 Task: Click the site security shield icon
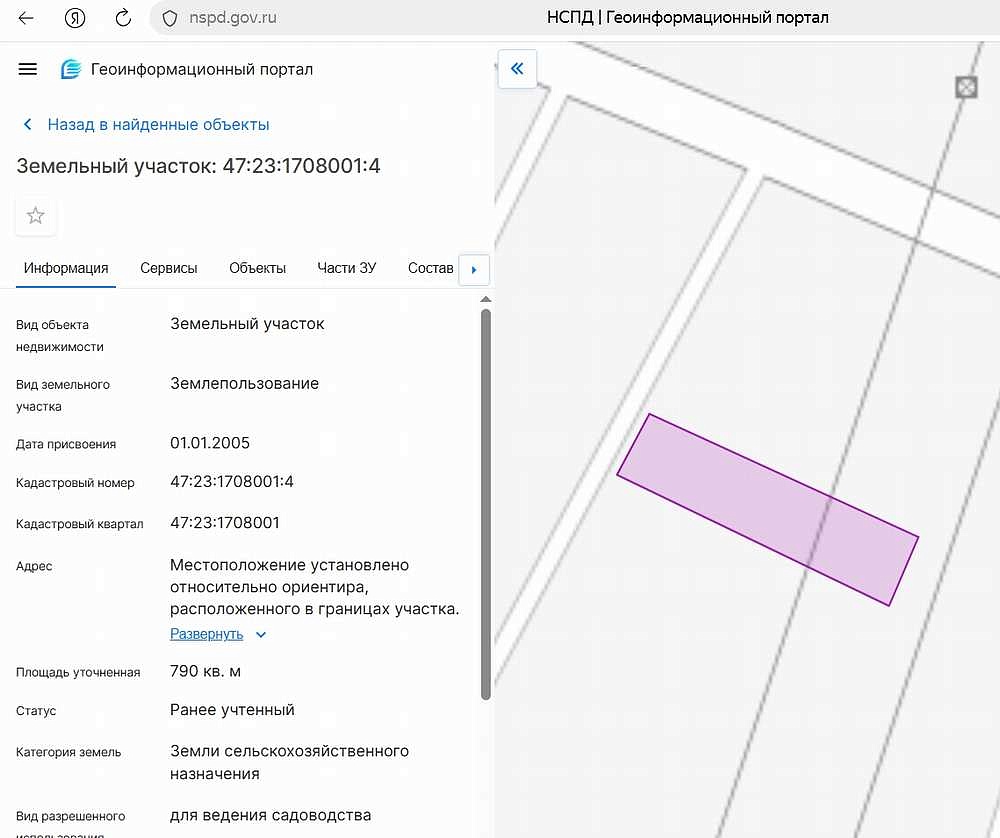point(170,18)
